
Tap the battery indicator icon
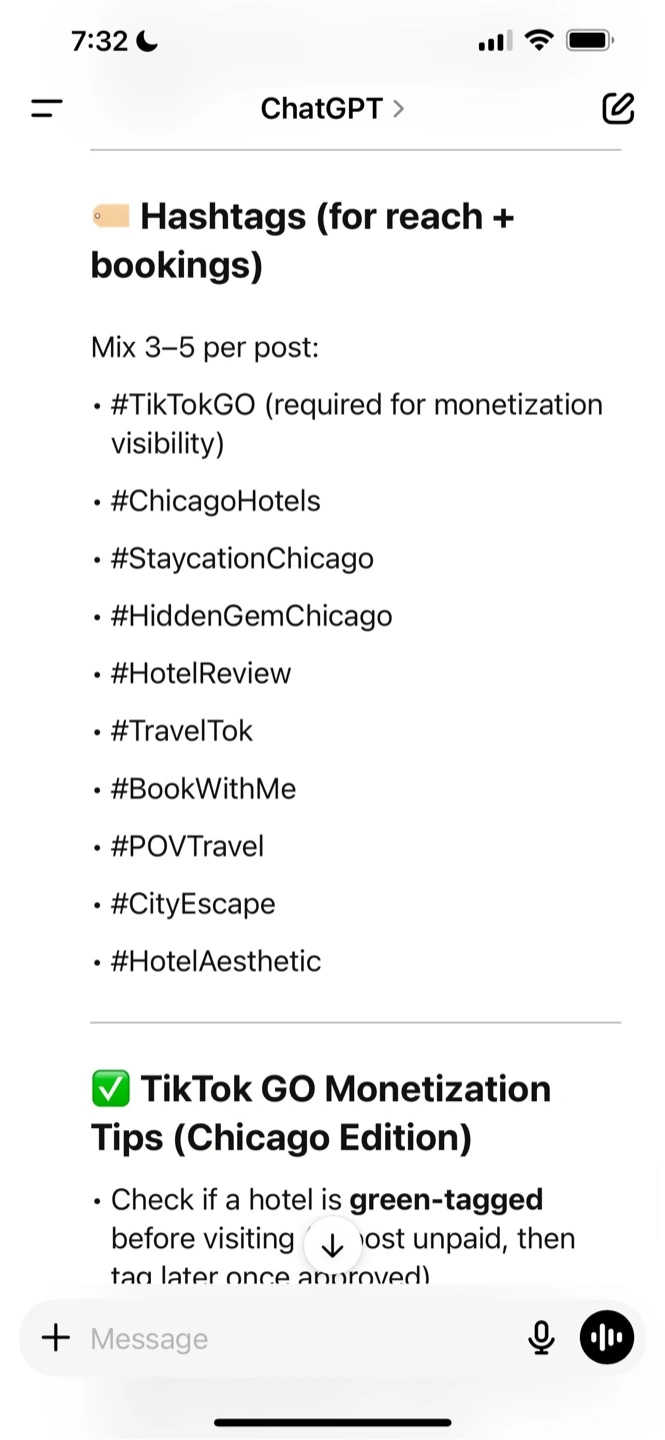pos(590,41)
